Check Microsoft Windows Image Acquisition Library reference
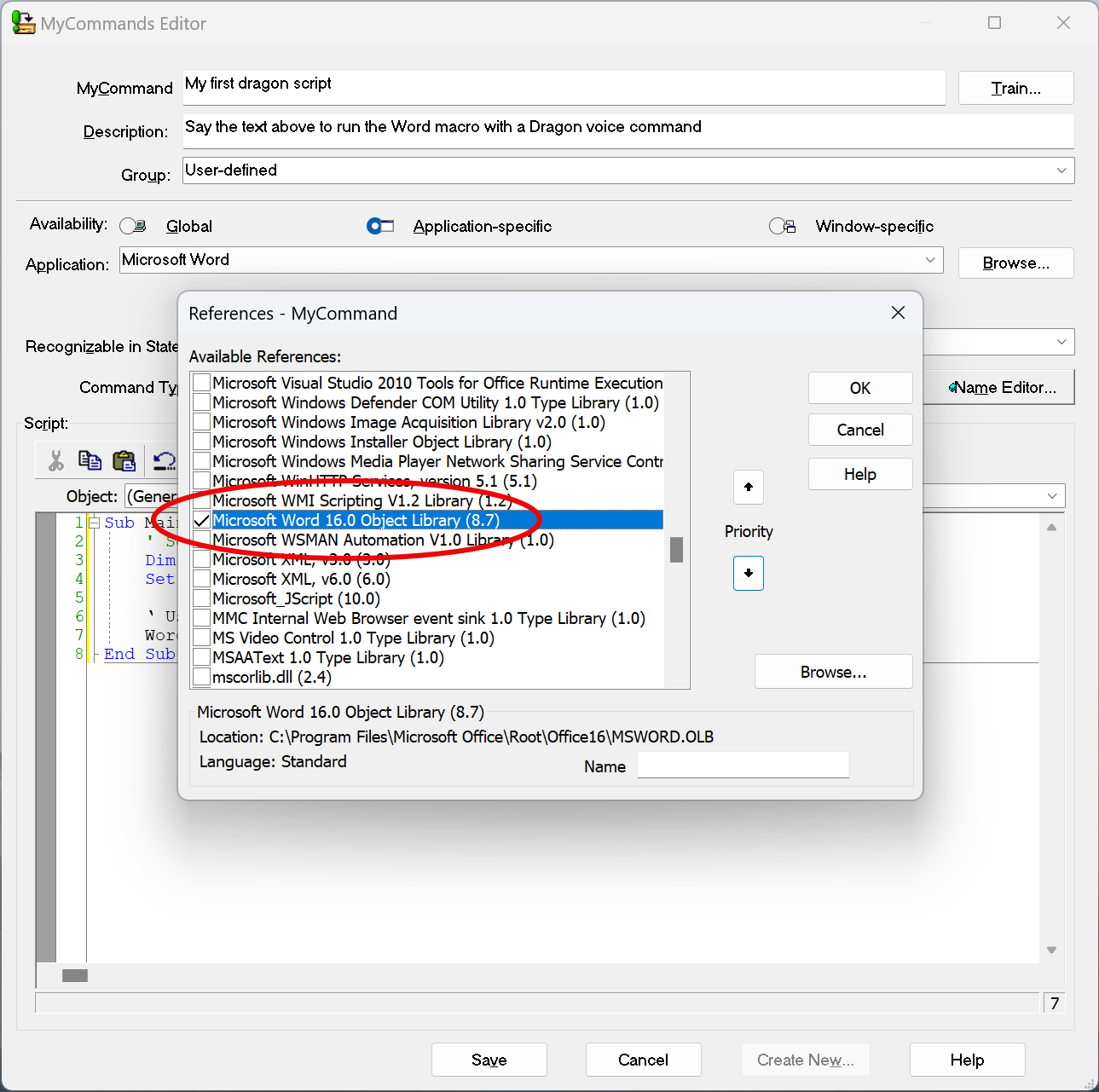 pyautogui.click(x=202, y=422)
